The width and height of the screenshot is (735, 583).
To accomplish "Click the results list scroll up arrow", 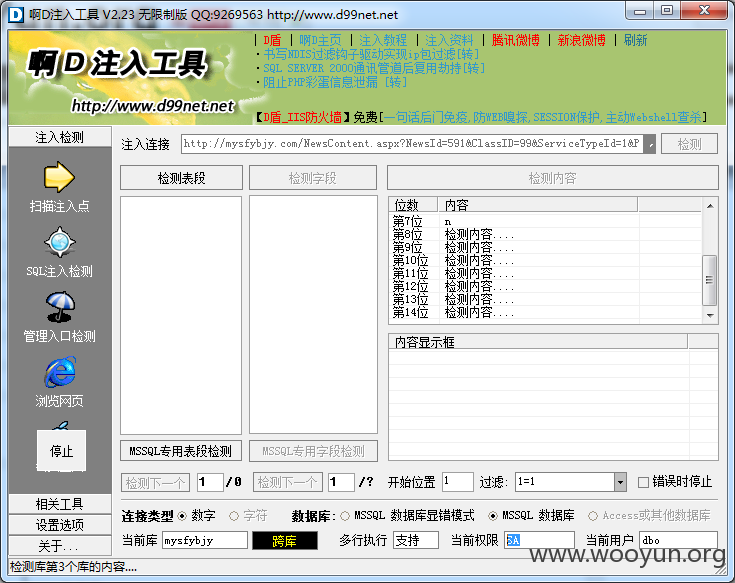I will (x=710, y=206).
